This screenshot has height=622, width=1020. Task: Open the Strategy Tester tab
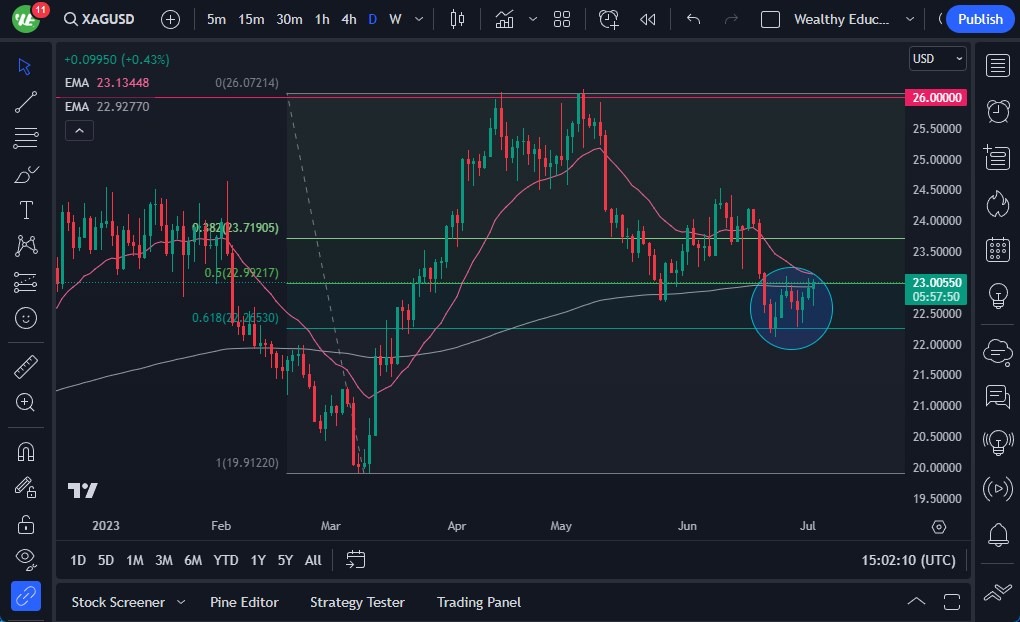[357, 602]
